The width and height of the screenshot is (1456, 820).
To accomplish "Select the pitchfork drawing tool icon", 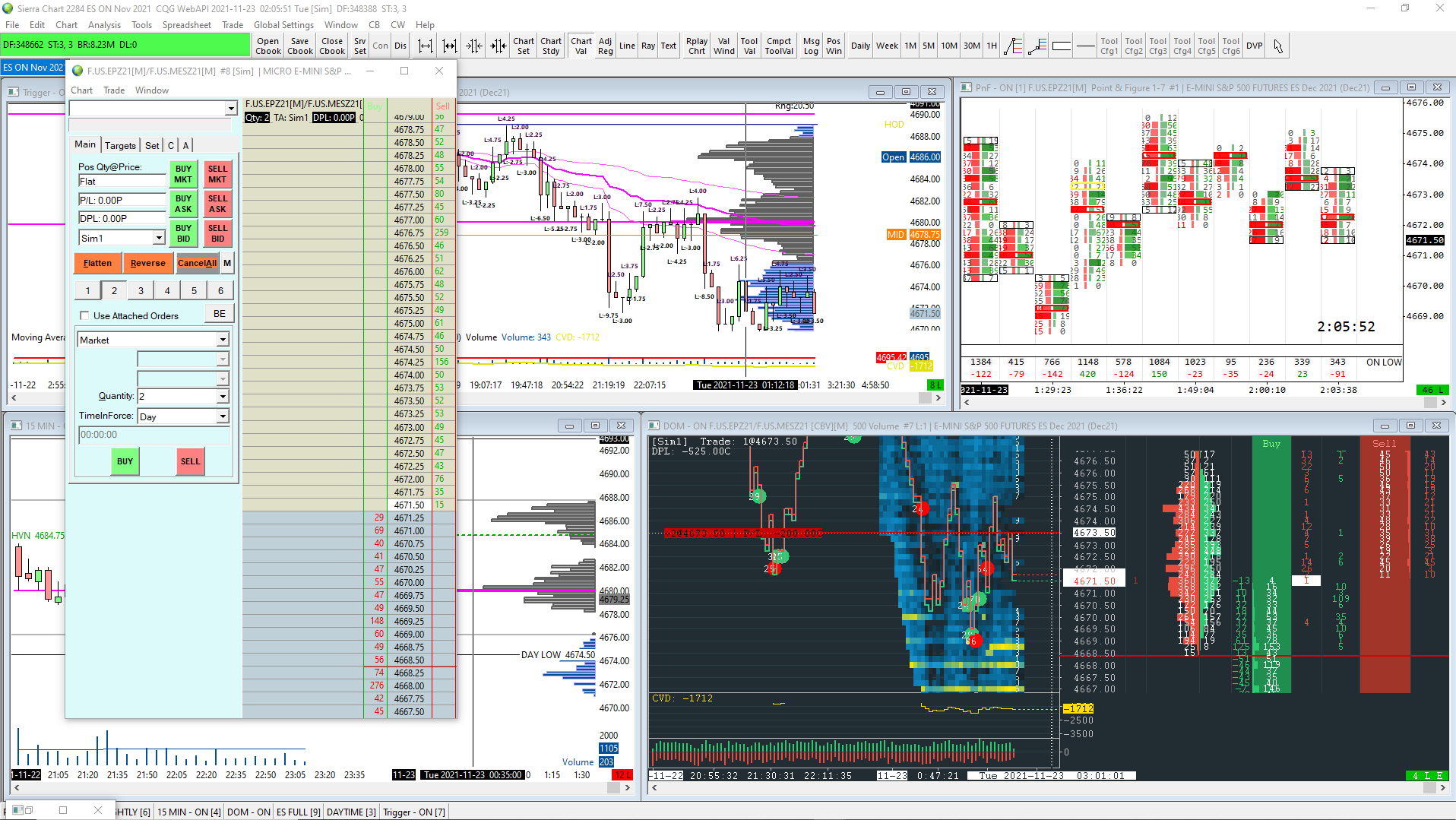I will (1013, 46).
